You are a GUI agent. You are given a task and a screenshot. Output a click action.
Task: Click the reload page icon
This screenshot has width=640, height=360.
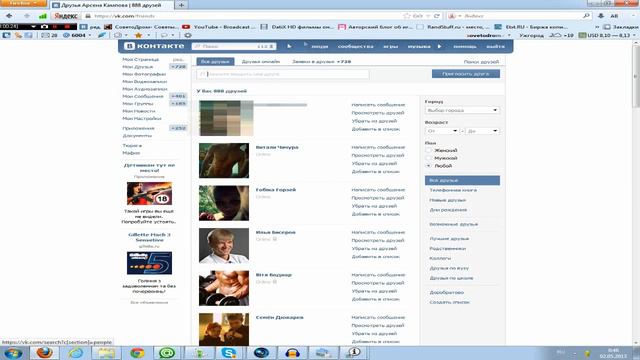437,16
